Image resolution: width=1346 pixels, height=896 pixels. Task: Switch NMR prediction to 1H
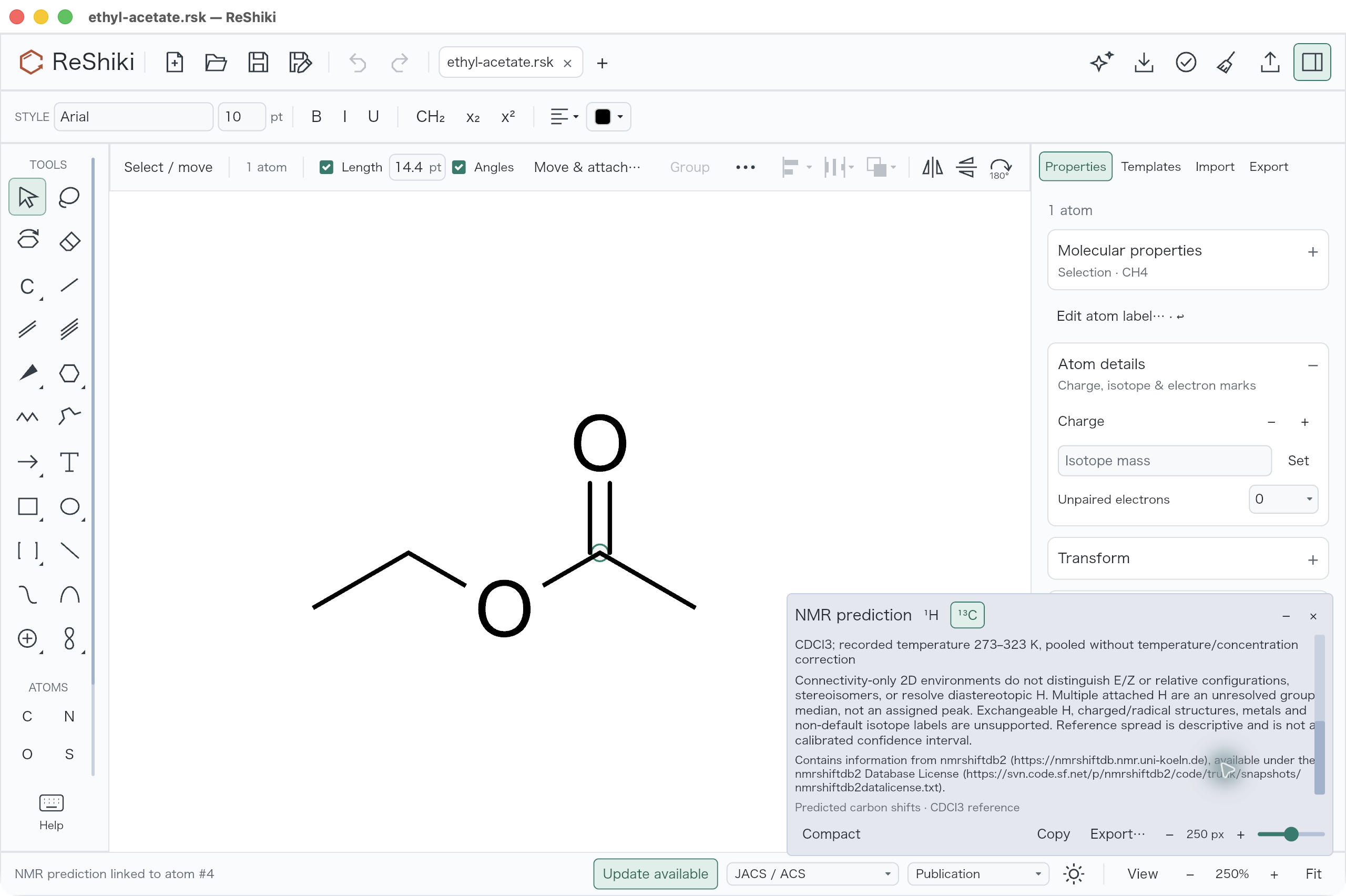931,615
